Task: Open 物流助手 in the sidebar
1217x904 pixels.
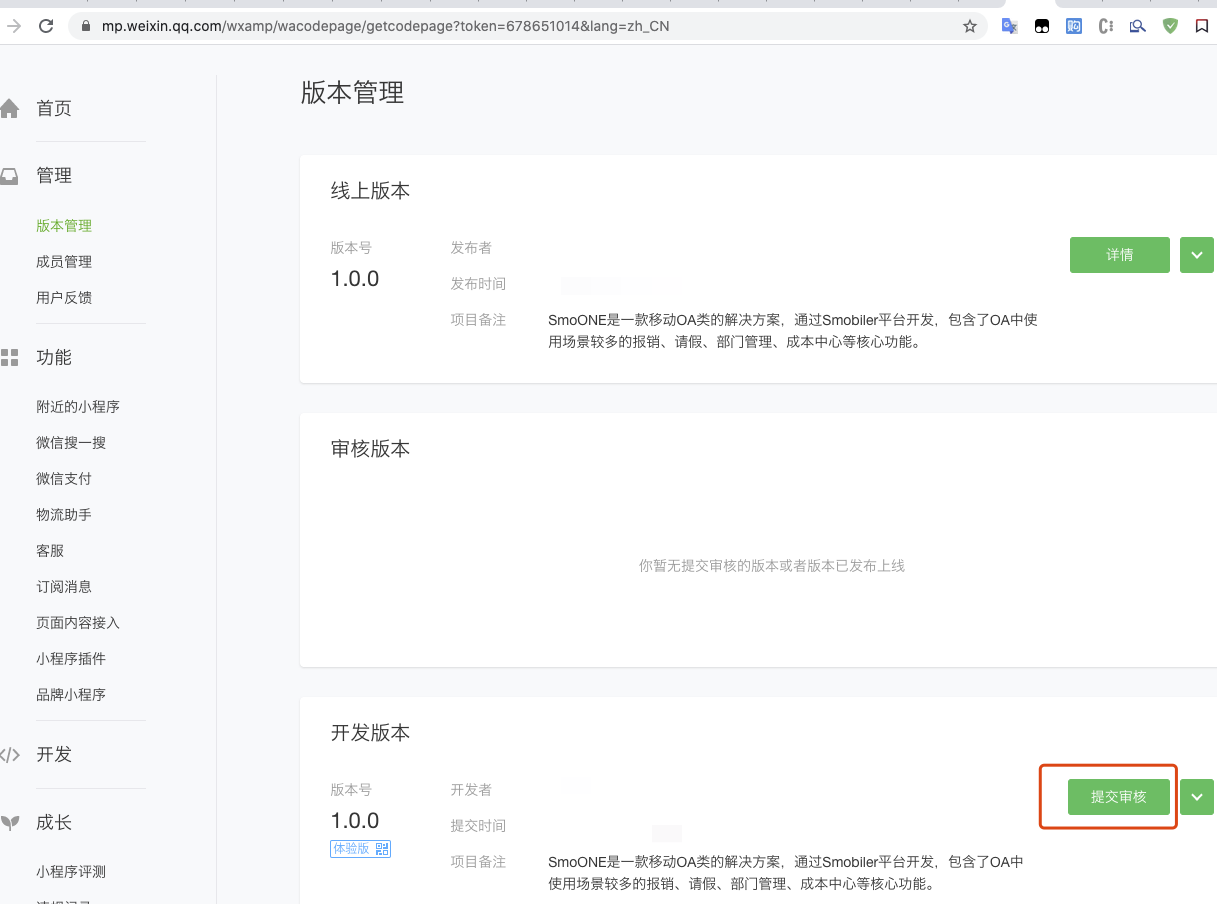Action: click(x=64, y=515)
